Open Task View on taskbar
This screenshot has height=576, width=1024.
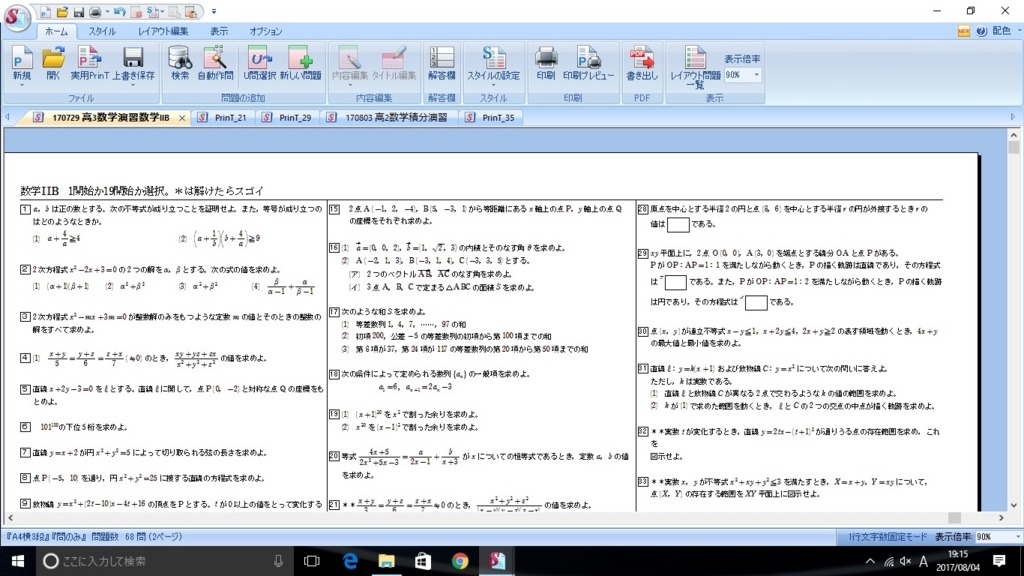pyautogui.click(x=312, y=561)
